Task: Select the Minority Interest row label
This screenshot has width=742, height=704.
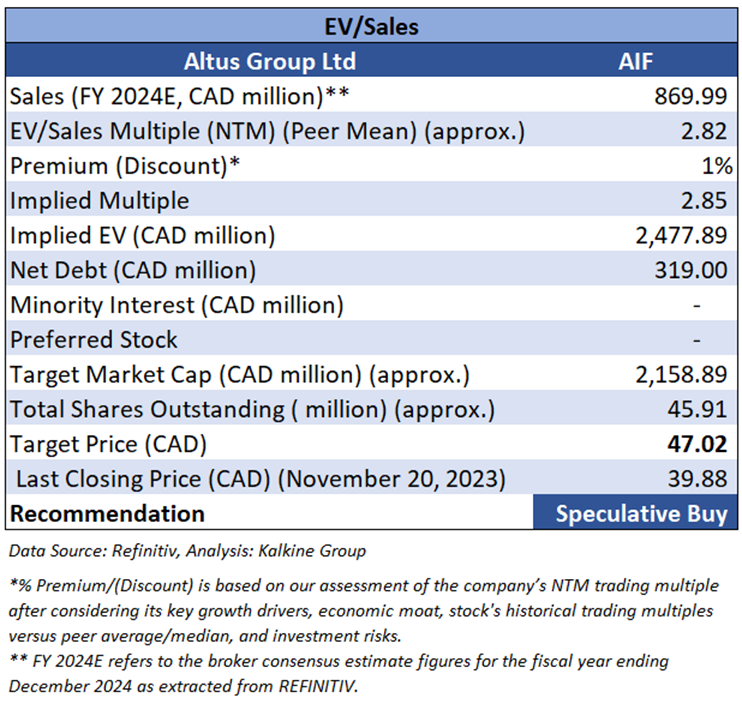Action: click(177, 304)
